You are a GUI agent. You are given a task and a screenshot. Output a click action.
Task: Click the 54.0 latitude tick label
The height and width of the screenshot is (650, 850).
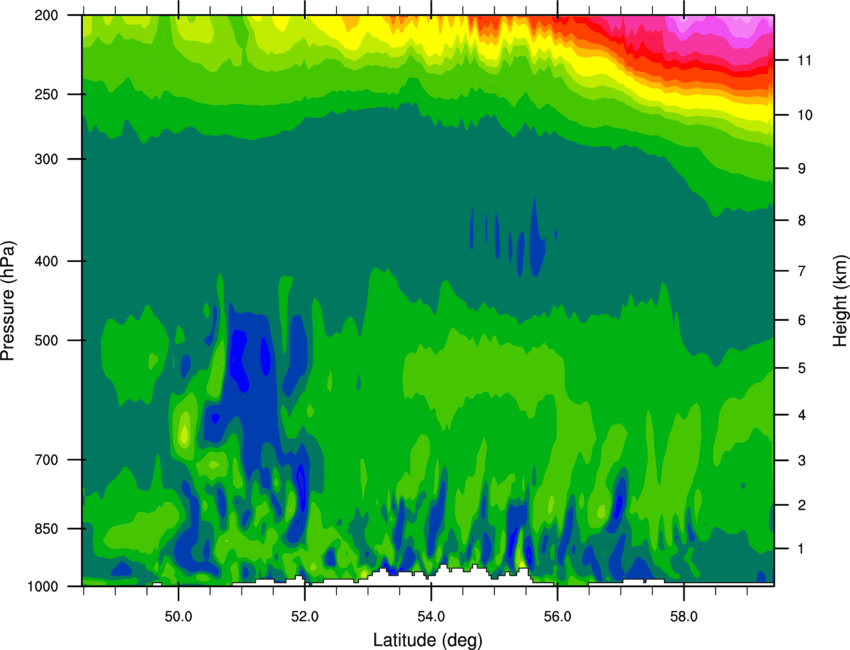click(x=431, y=616)
